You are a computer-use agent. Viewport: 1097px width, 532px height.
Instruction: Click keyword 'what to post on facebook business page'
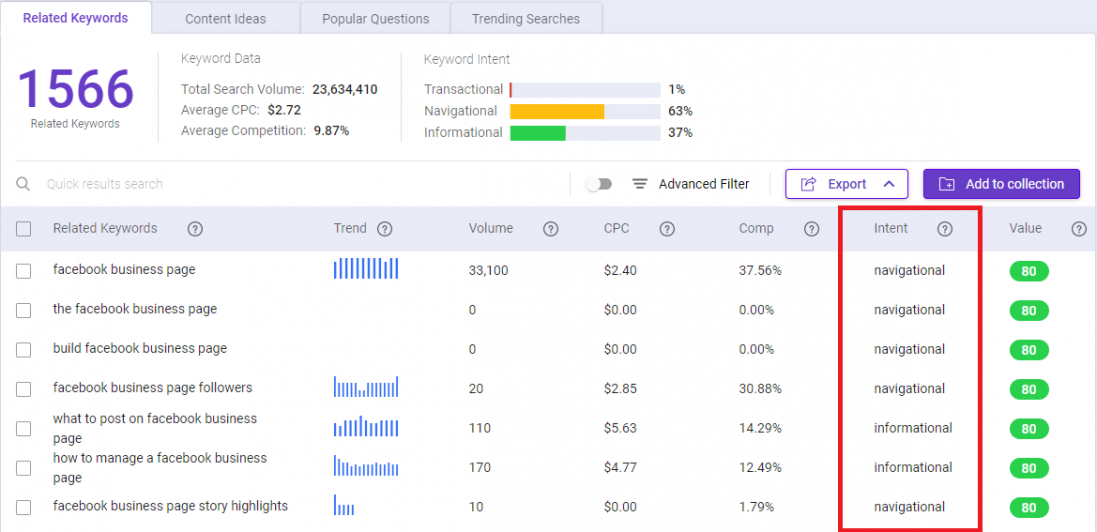tap(155, 428)
